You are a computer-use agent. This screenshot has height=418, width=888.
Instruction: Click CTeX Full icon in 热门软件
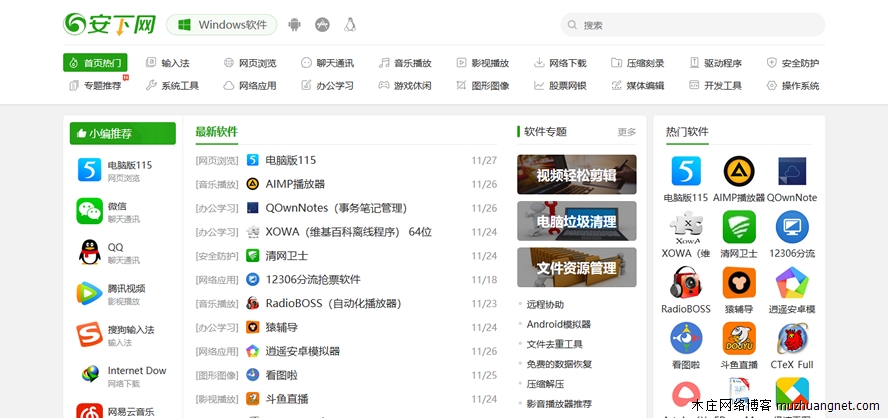pyautogui.click(x=792, y=338)
